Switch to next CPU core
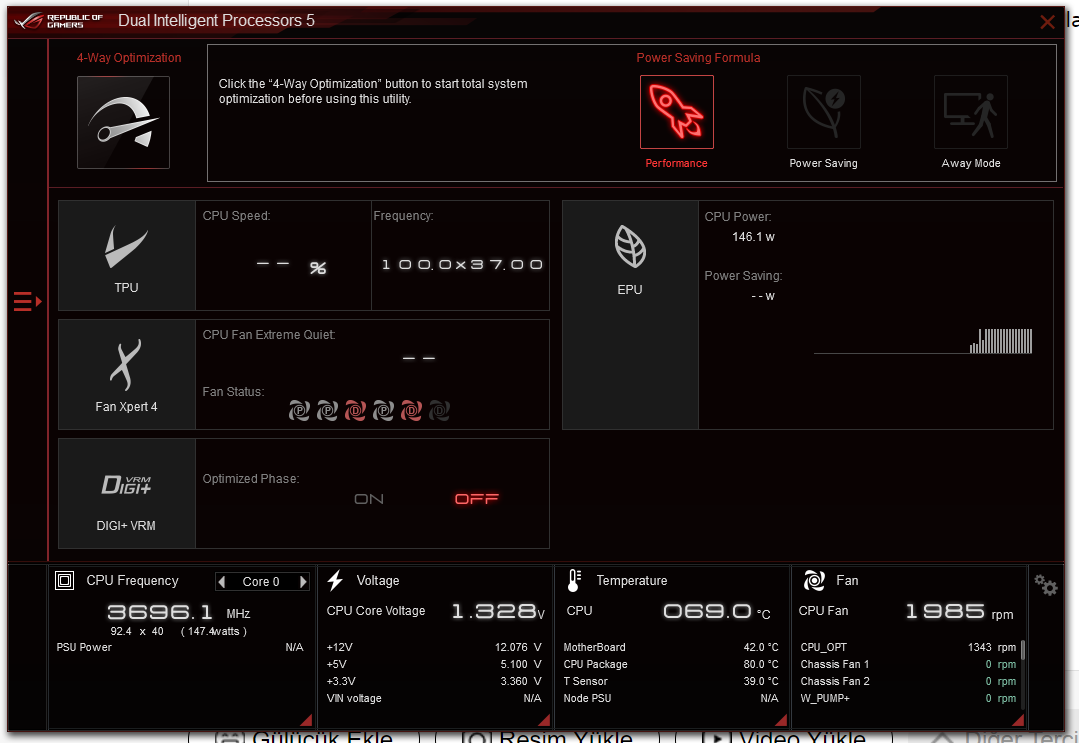 tap(303, 582)
